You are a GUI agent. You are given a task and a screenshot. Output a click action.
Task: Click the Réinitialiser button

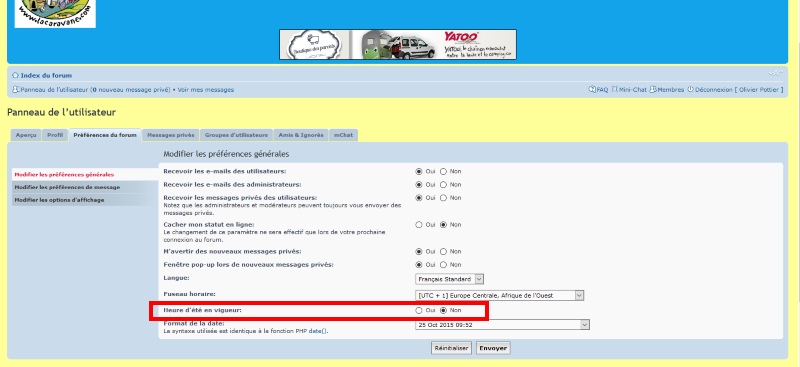[451, 348]
